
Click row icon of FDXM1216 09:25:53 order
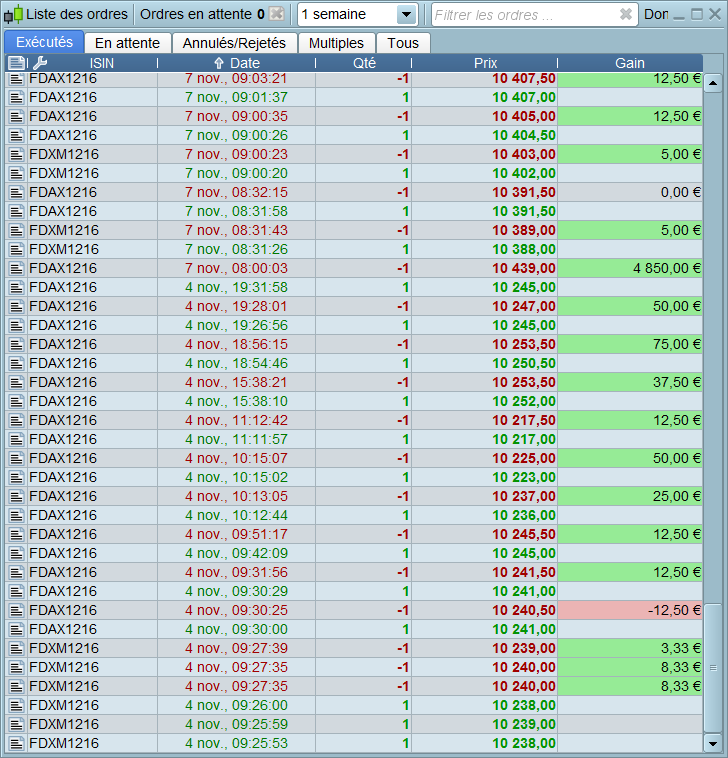tap(17, 743)
